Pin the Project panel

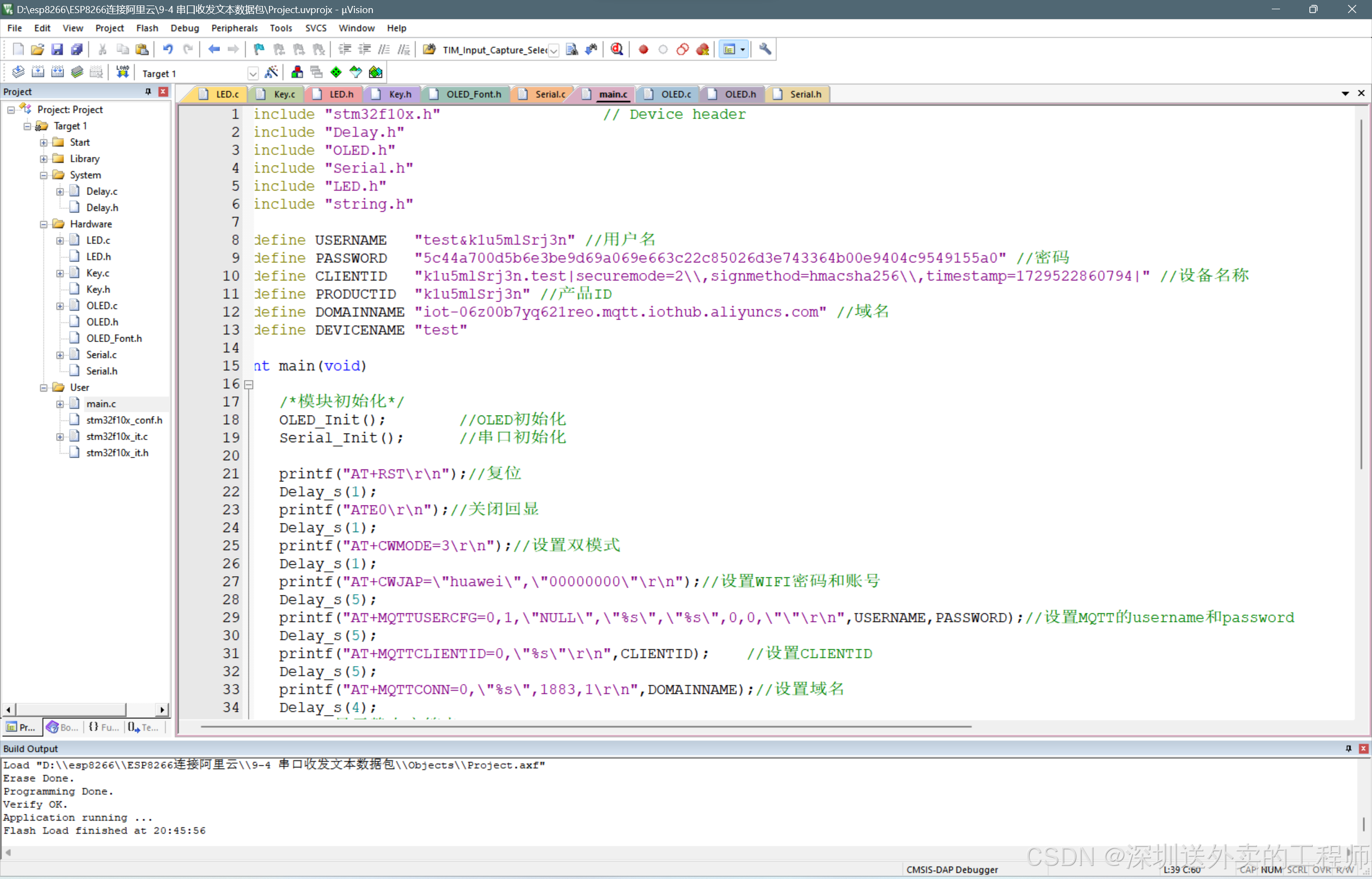tap(148, 91)
